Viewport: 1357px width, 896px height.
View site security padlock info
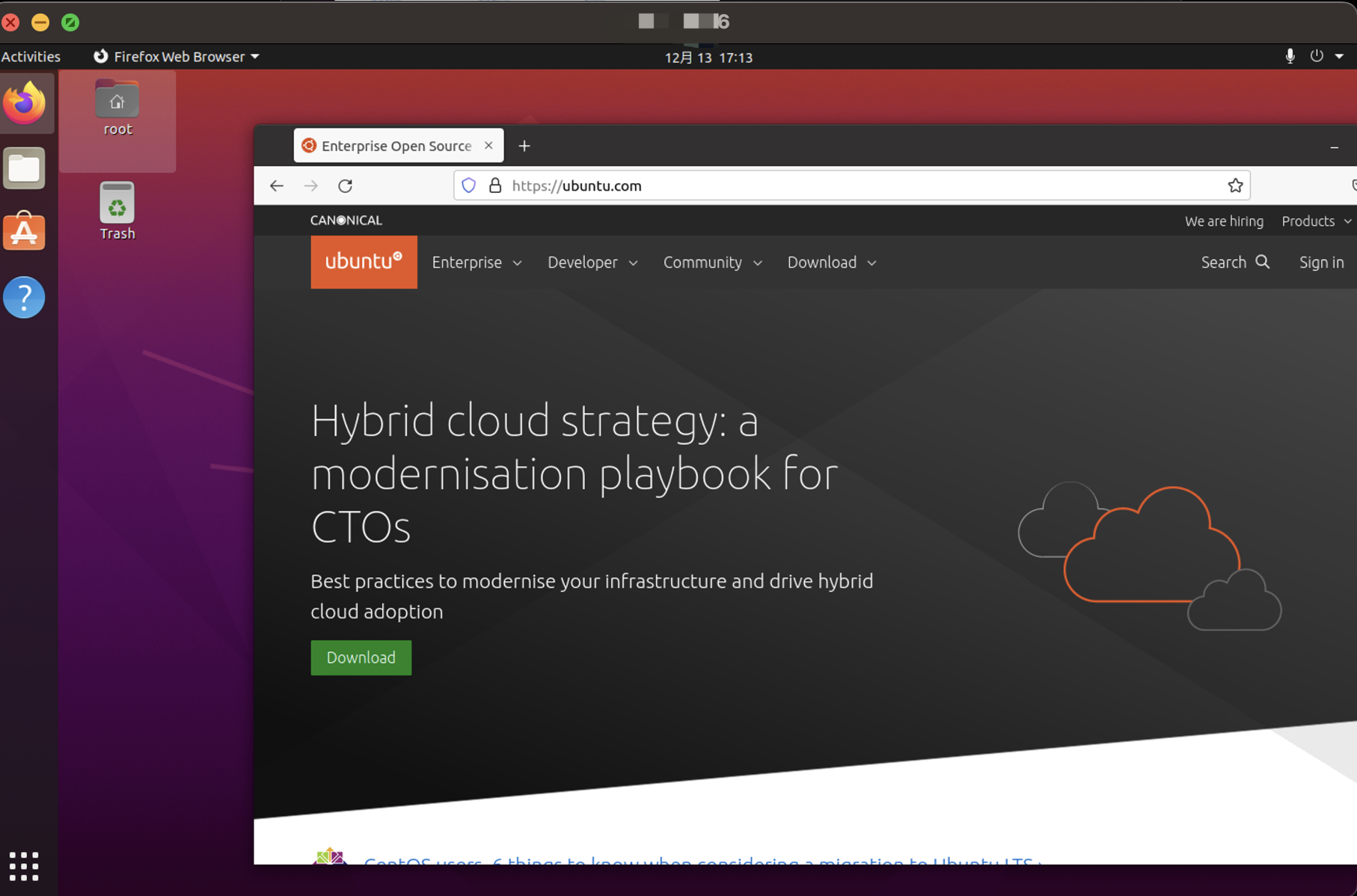click(x=495, y=185)
